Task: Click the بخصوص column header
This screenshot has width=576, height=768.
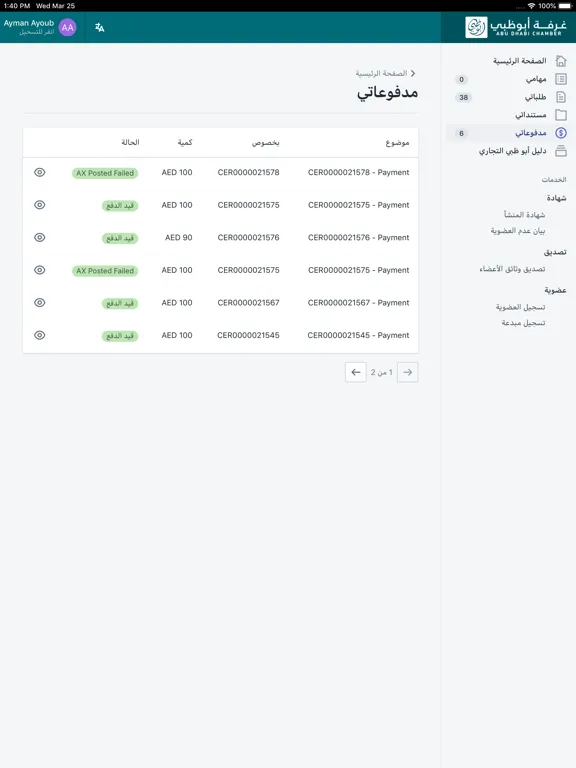Action: (266, 143)
